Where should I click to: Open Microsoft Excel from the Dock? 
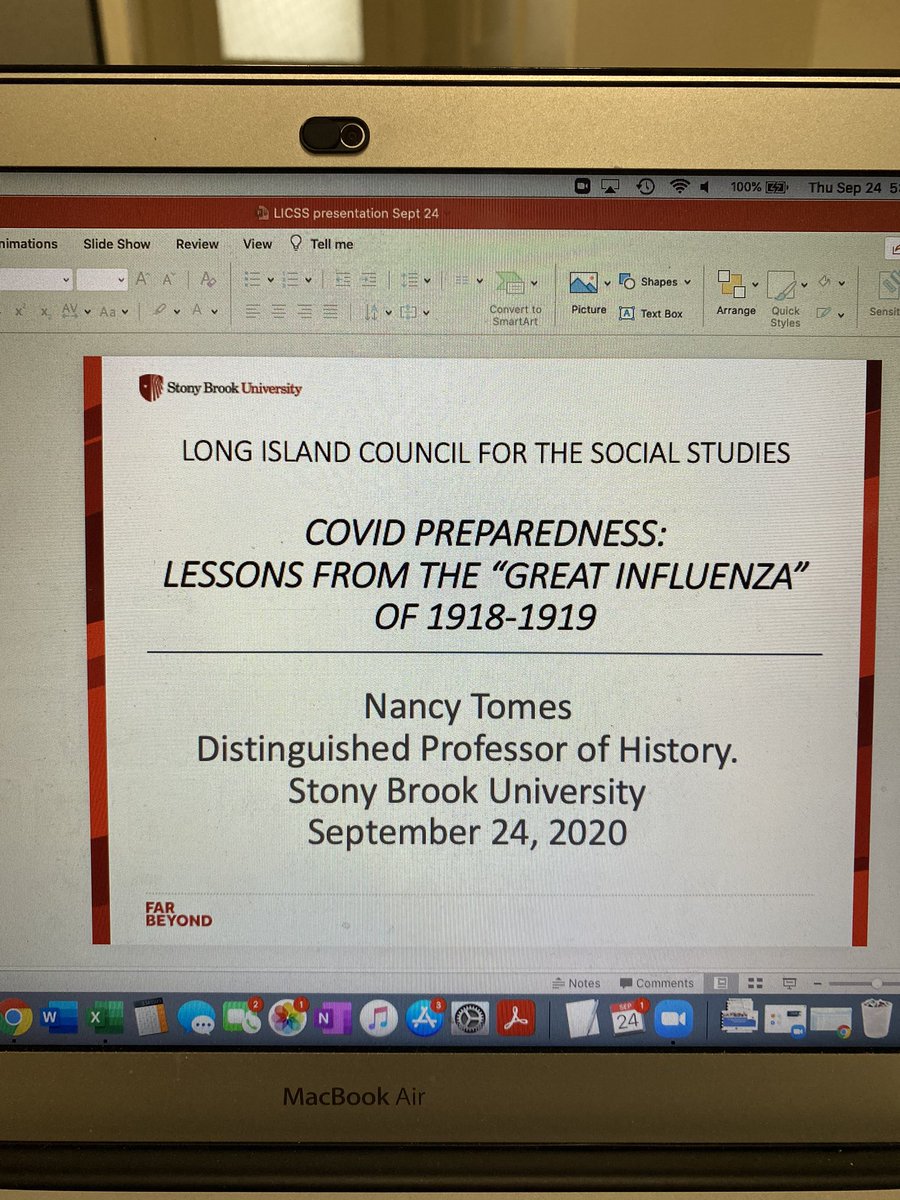(105, 1018)
